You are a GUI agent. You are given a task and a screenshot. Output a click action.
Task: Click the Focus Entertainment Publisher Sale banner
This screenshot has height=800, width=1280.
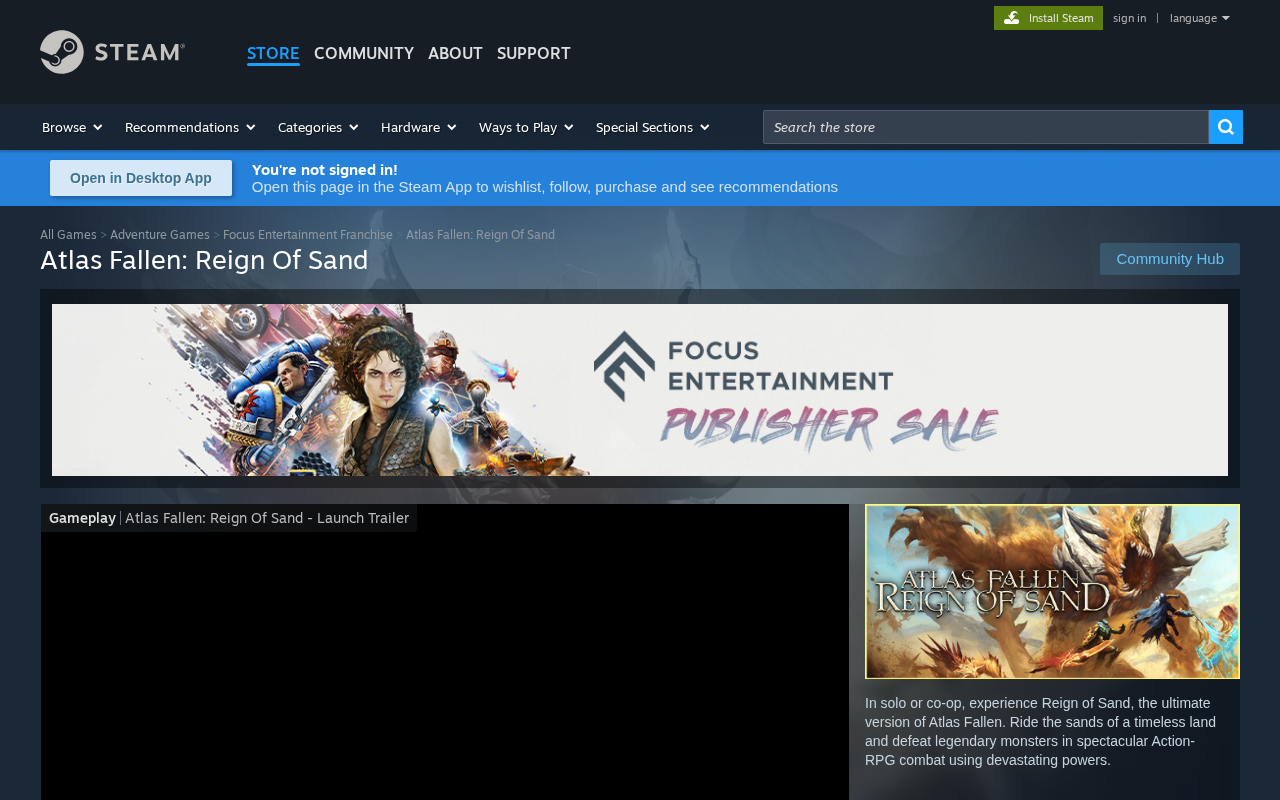tap(640, 390)
